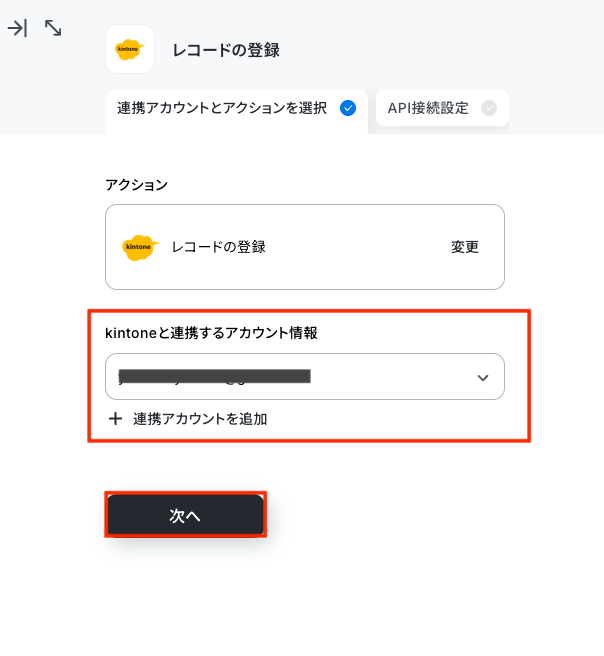Click blue checkmark on first tab
Viewport: 604px width, 656px height.
[348, 108]
